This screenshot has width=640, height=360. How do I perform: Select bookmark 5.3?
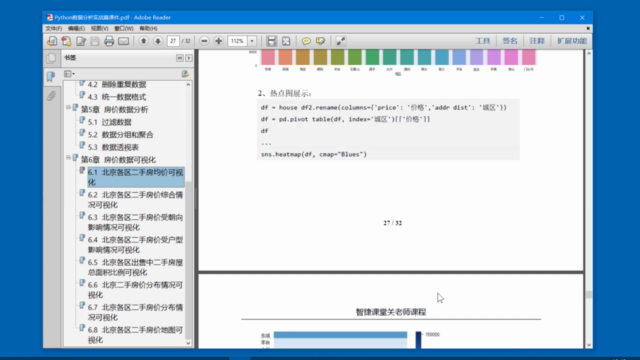click(x=113, y=147)
